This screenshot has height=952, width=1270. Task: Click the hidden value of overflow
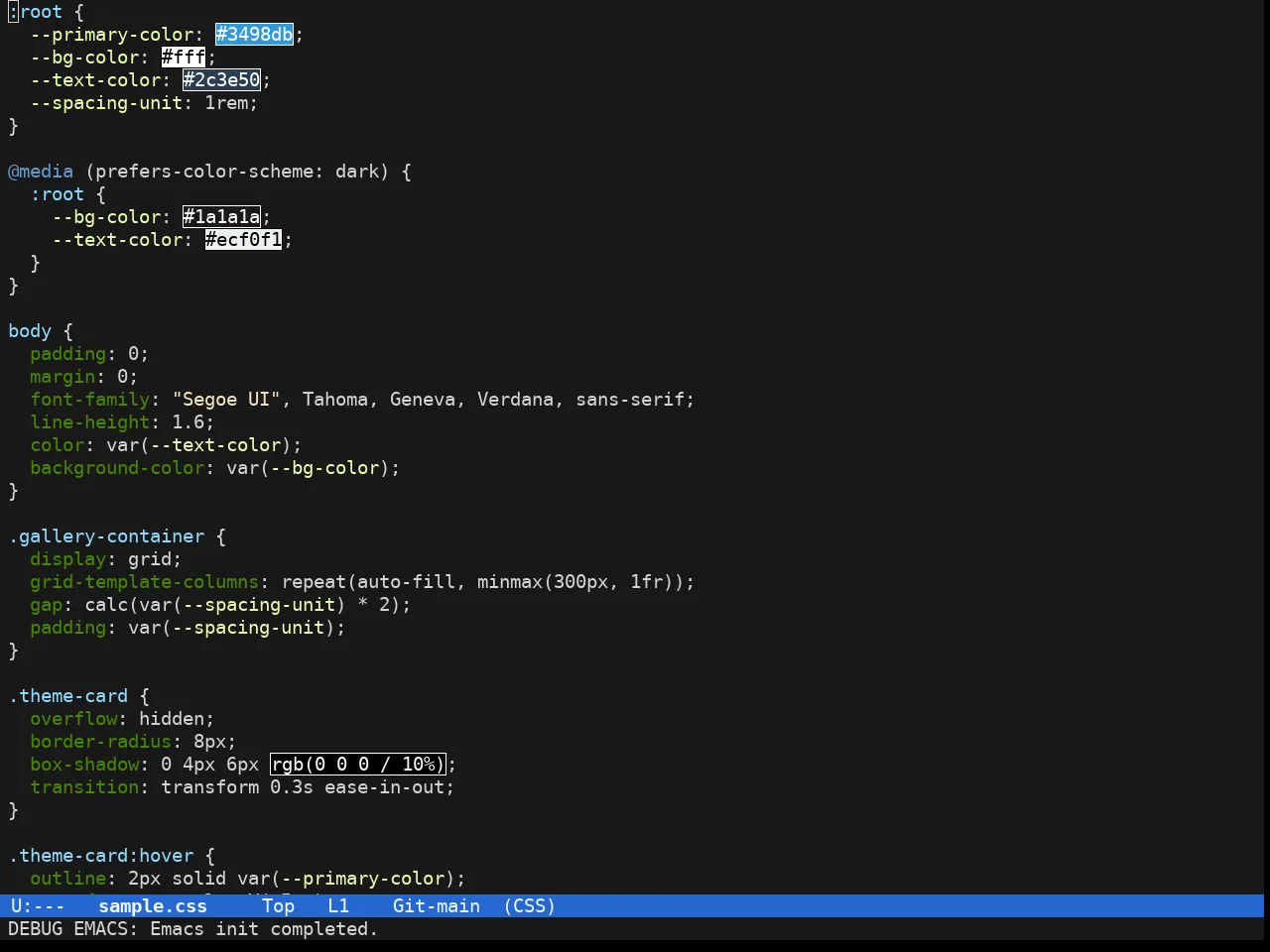tap(172, 719)
